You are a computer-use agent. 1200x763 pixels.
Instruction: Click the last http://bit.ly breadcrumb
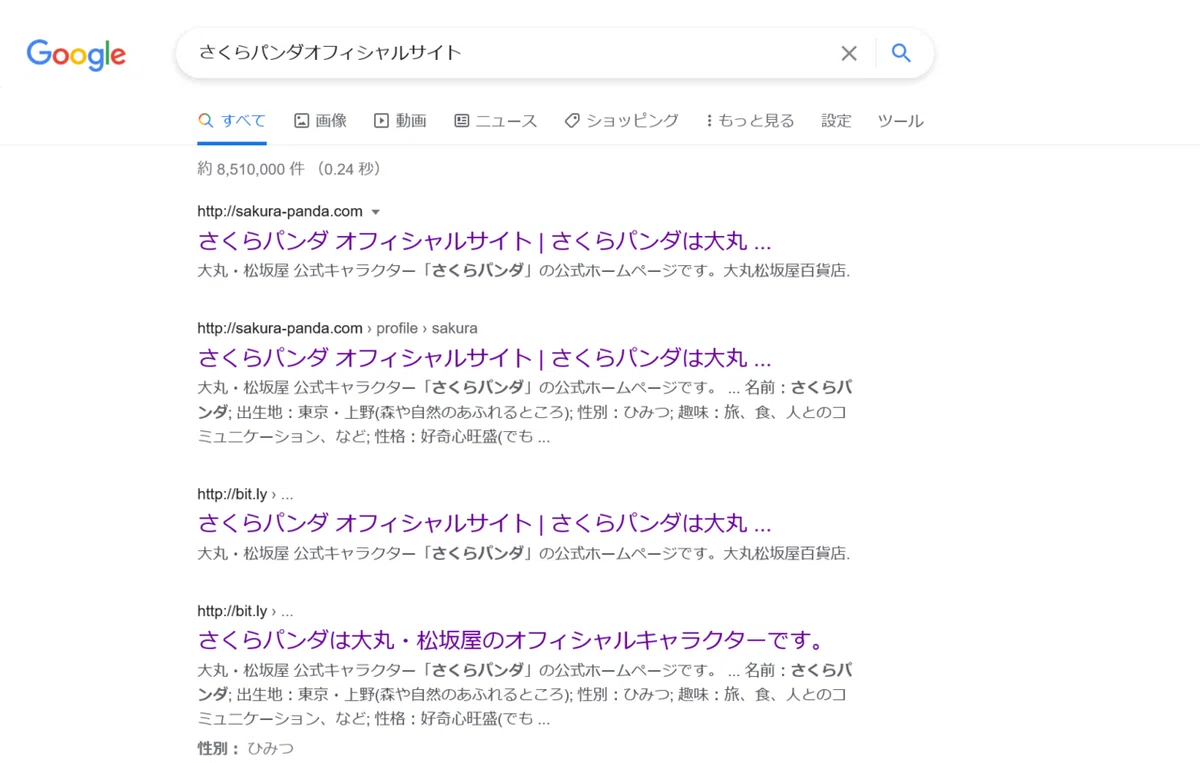[x=245, y=611]
